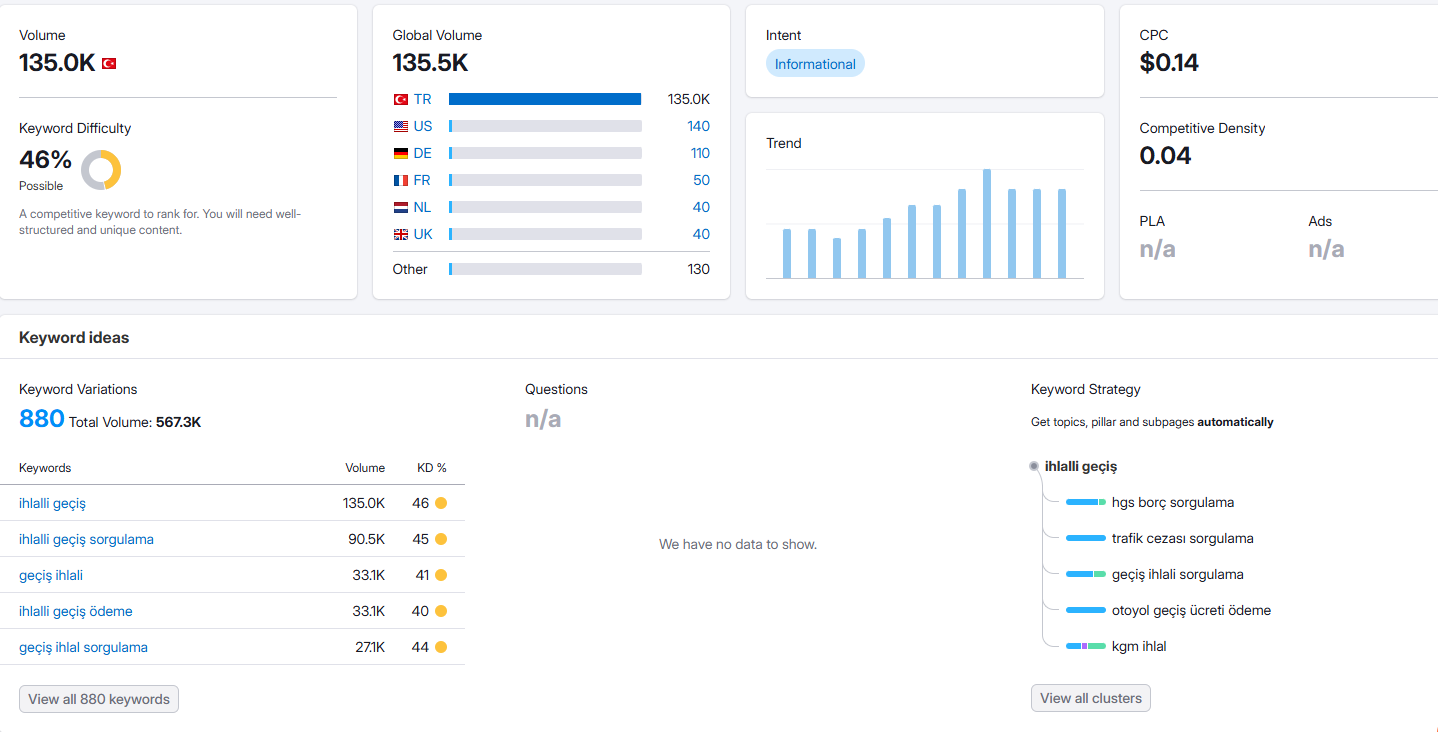This screenshot has width=1438, height=732.
Task: Click View all 880 keywords button
Action: coord(99,699)
